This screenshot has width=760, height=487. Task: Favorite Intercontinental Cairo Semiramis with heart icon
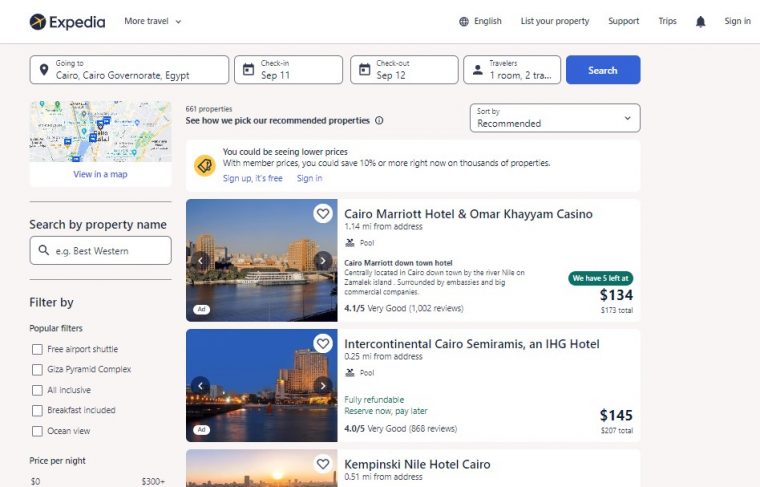tap(323, 344)
